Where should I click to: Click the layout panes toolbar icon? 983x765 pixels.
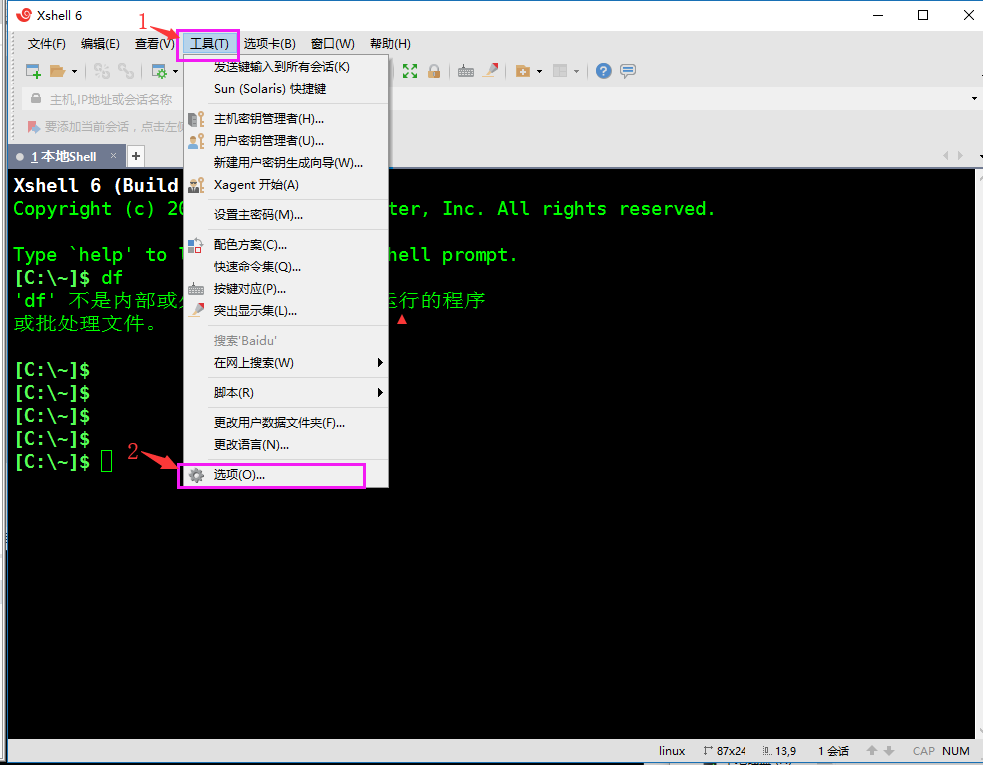(x=560, y=71)
